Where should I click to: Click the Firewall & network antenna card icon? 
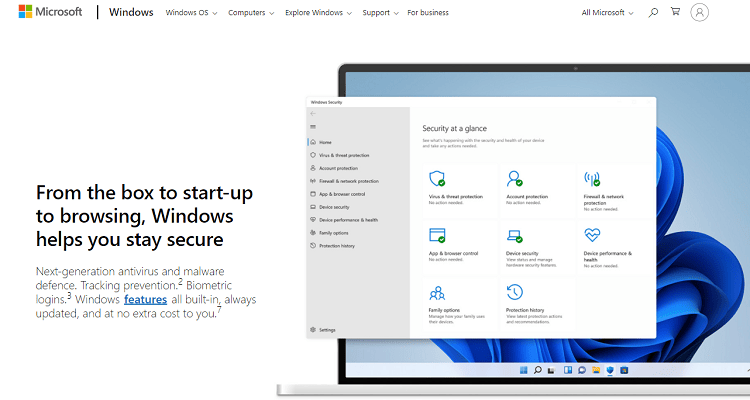[x=592, y=178]
